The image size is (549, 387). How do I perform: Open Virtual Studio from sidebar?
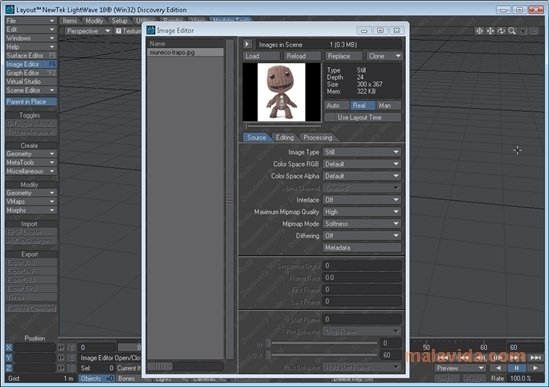[31, 82]
